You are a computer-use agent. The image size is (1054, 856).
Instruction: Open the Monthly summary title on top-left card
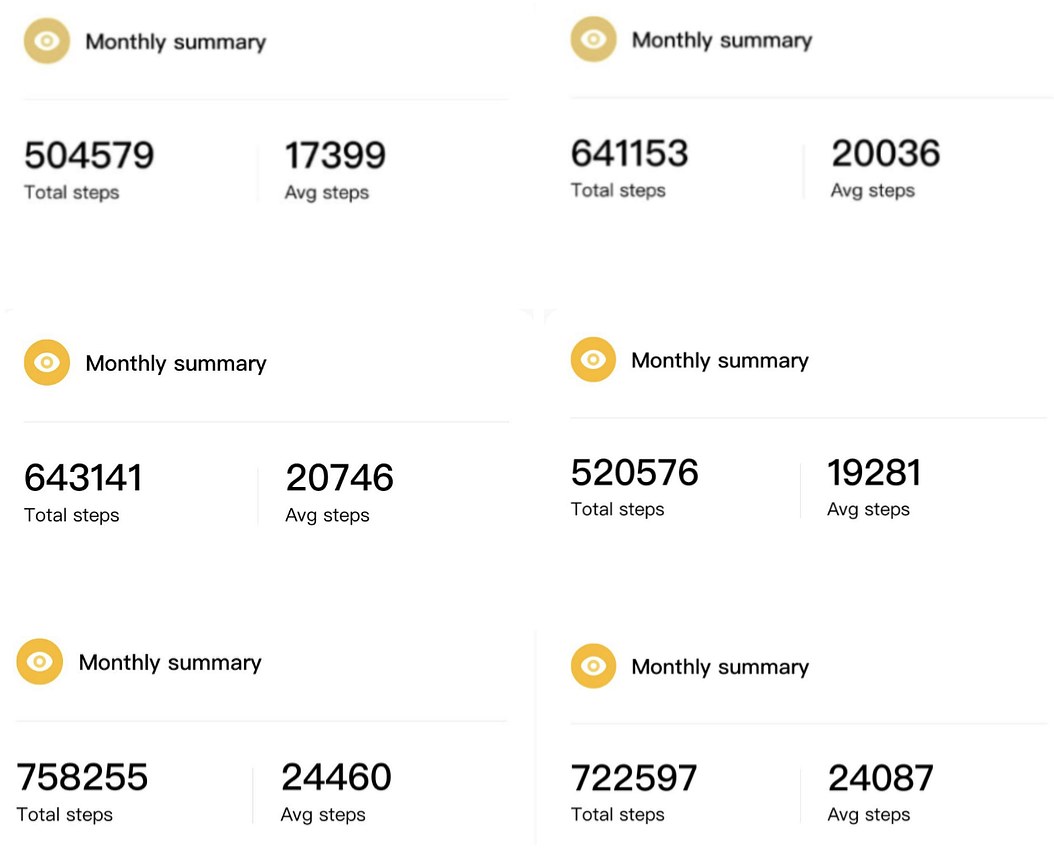point(176,41)
